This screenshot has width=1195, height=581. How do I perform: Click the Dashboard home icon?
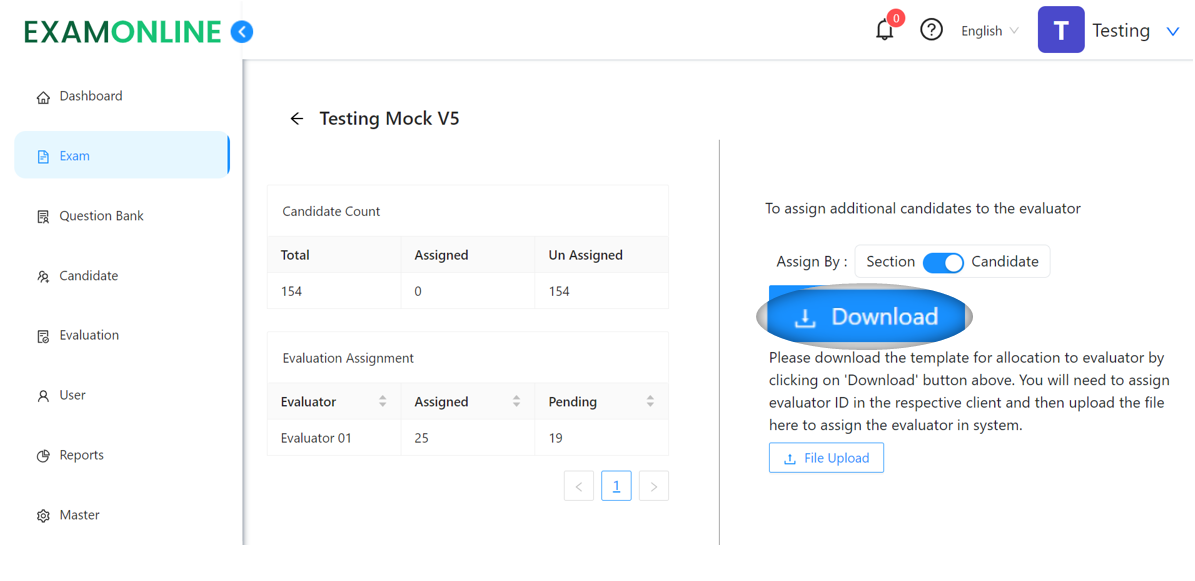[x=43, y=97]
